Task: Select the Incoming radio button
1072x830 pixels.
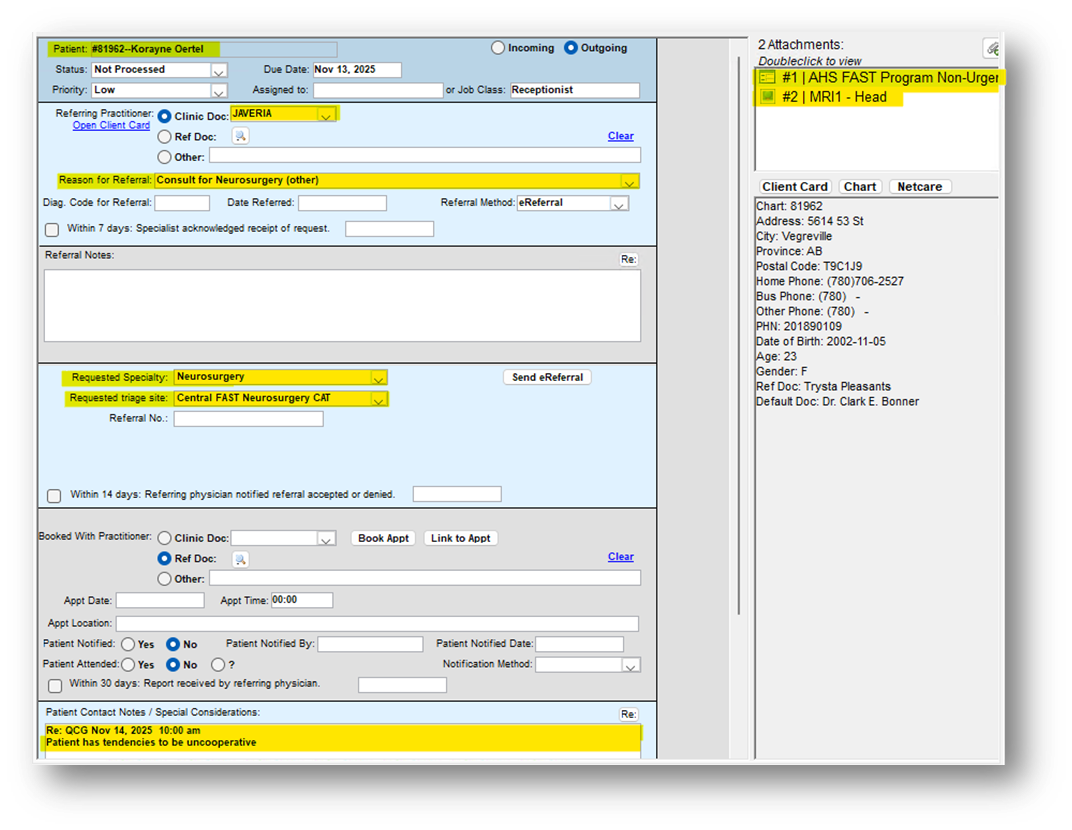Action: (498, 48)
